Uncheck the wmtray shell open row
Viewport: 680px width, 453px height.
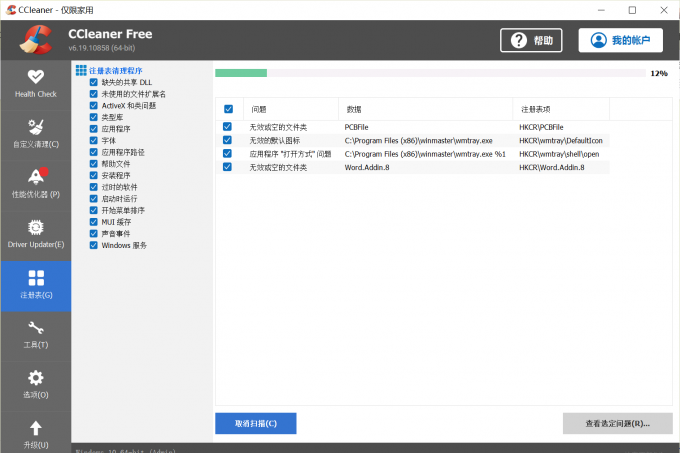tap(227, 153)
